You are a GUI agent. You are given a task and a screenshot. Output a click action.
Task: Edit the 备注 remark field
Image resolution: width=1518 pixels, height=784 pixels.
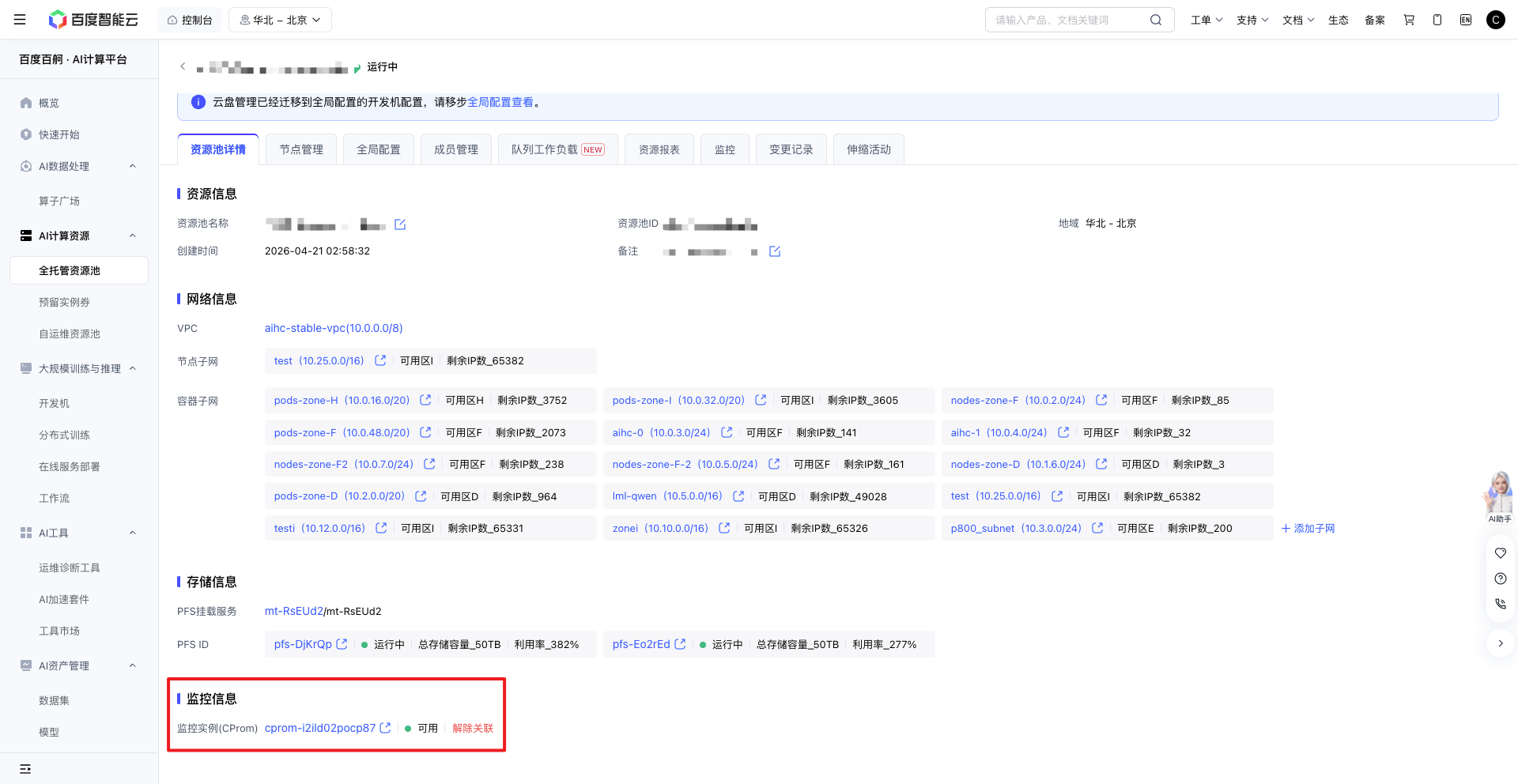click(775, 251)
